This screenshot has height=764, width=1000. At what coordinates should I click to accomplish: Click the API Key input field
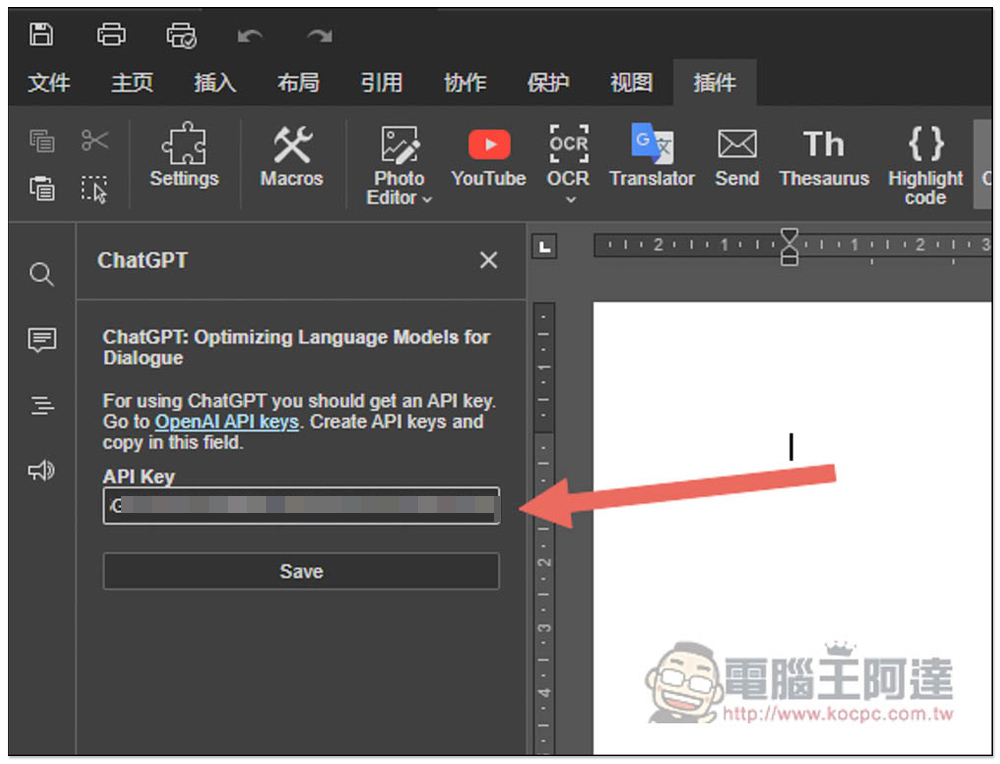point(301,506)
